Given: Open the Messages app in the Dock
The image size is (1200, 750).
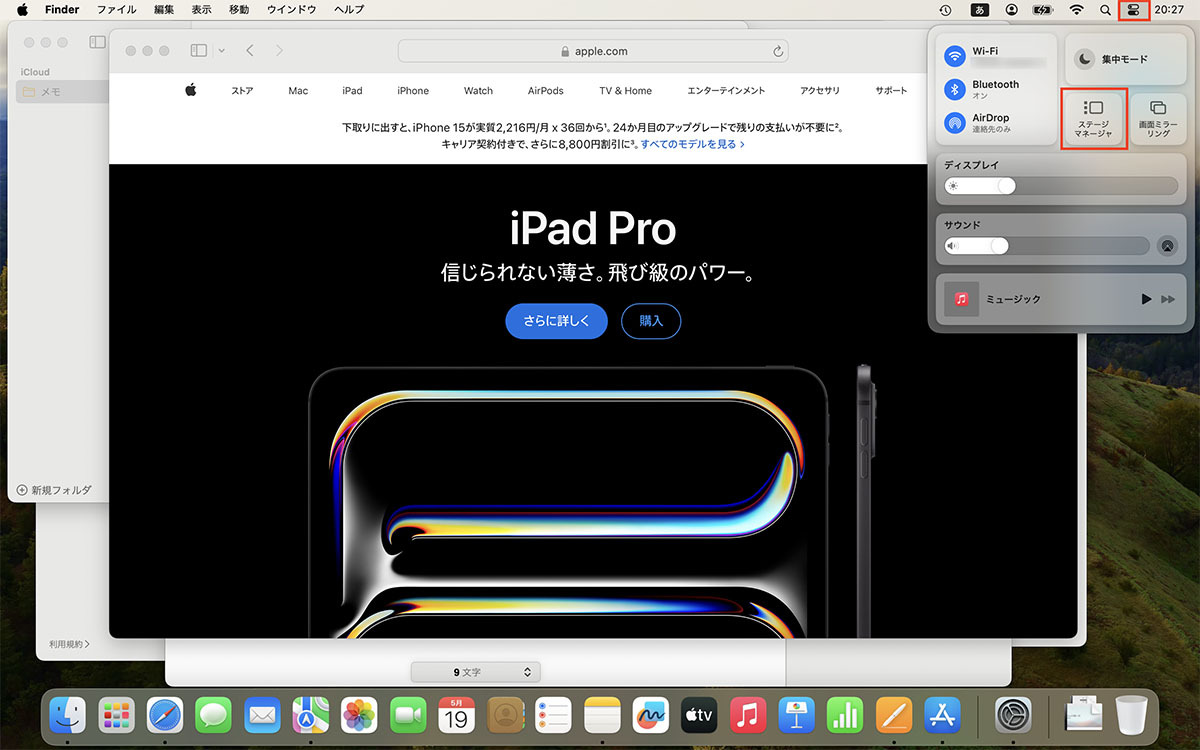Looking at the screenshot, I should [x=214, y=715].
